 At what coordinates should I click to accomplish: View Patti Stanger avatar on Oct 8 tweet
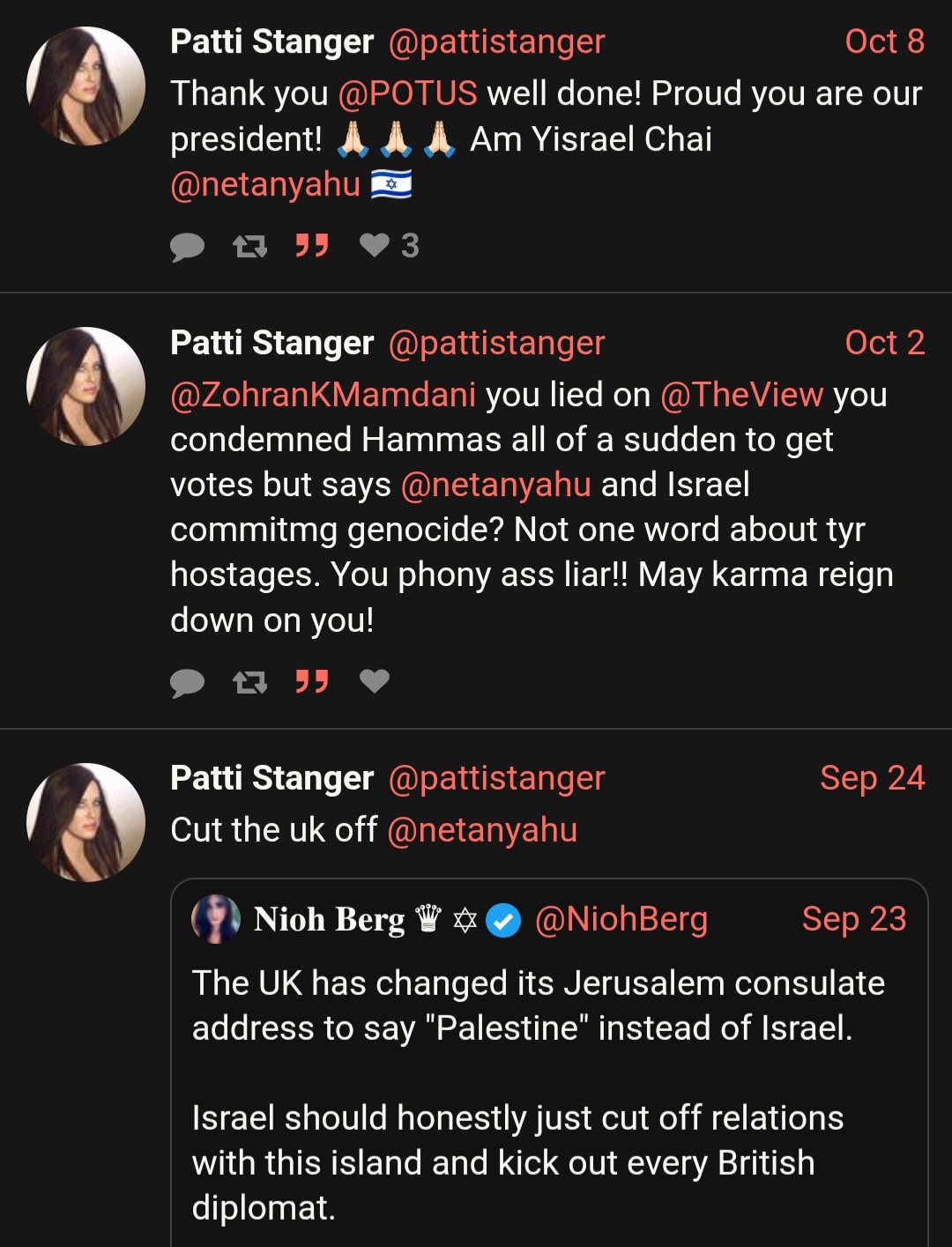tap(86, 85)
